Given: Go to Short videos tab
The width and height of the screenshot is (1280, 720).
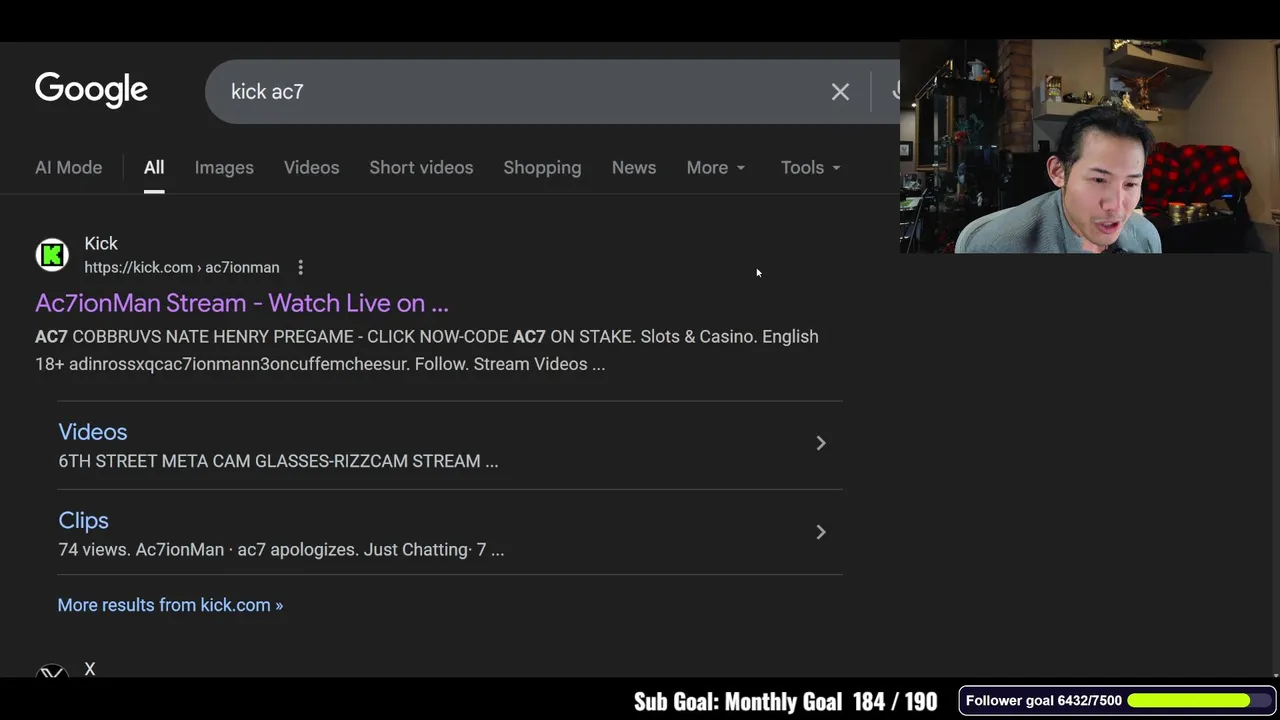Looking at the screenshot, I should click(421, 167).
